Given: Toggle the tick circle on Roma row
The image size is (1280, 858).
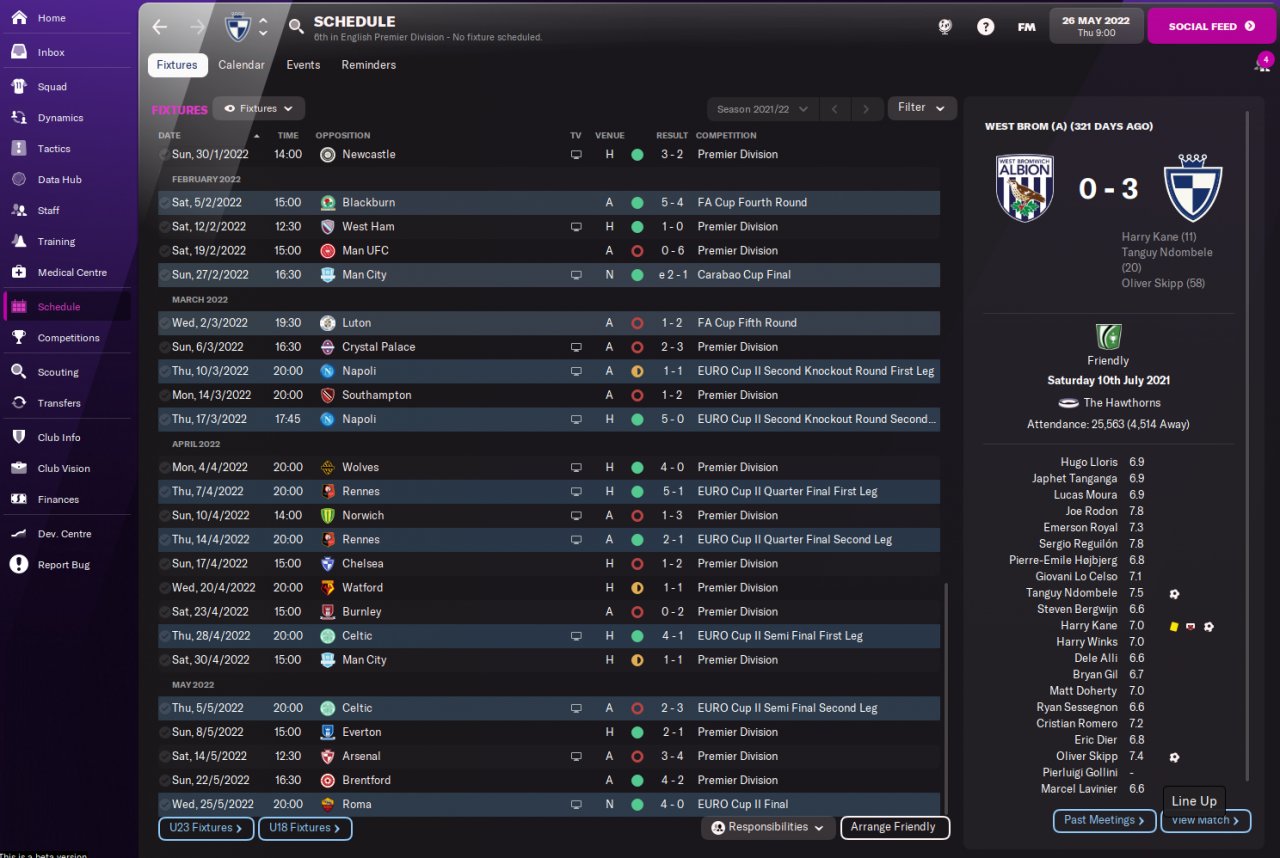Looking at the screenshot, I should coord(164,804).
